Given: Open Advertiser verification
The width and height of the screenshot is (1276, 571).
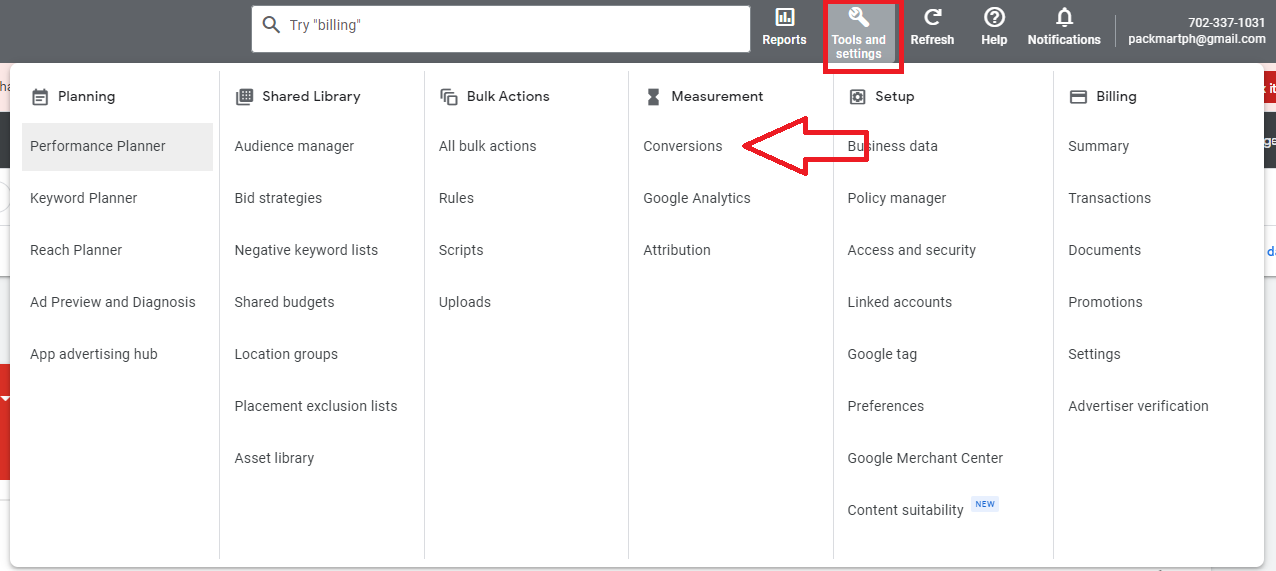Looking at the screenshot, I should (x=1138, y=406).
